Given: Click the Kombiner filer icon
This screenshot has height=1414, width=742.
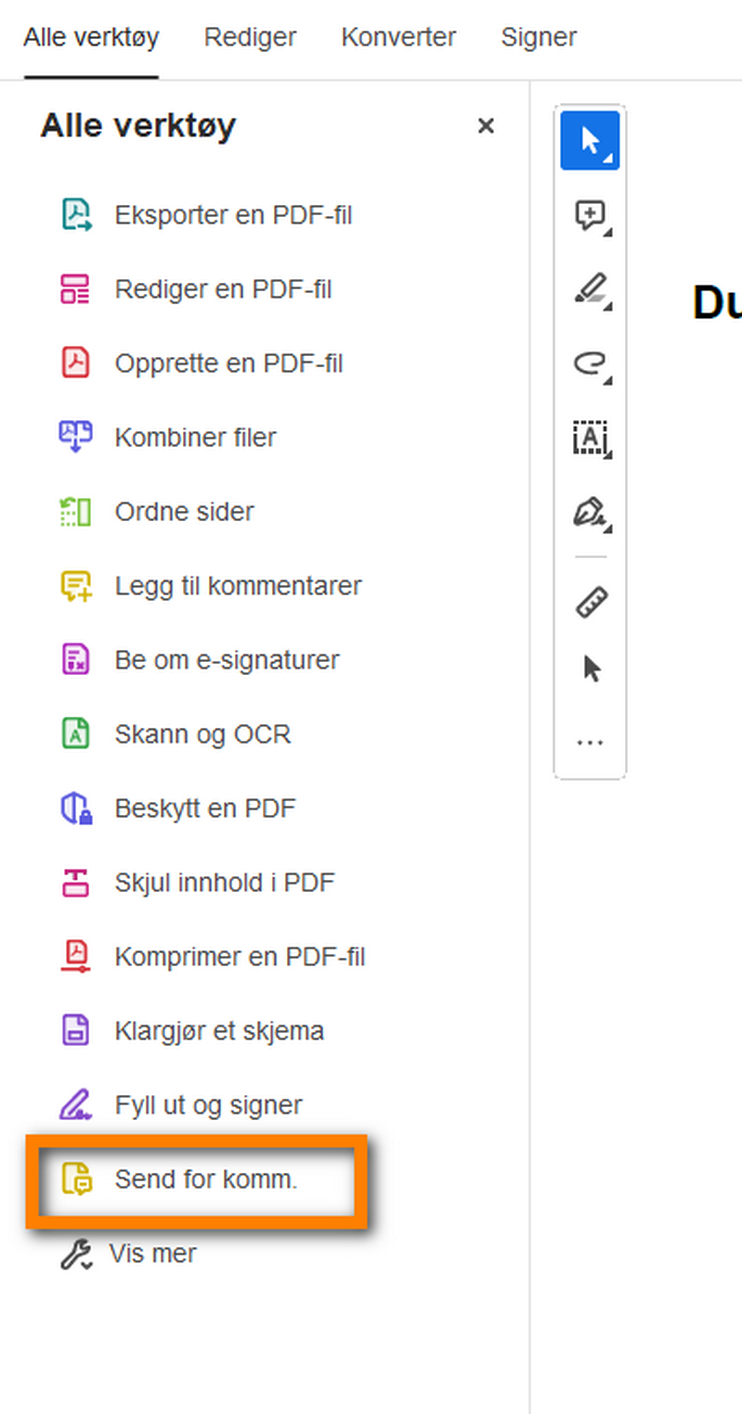Looking at the screenshot, I should 76,437.
